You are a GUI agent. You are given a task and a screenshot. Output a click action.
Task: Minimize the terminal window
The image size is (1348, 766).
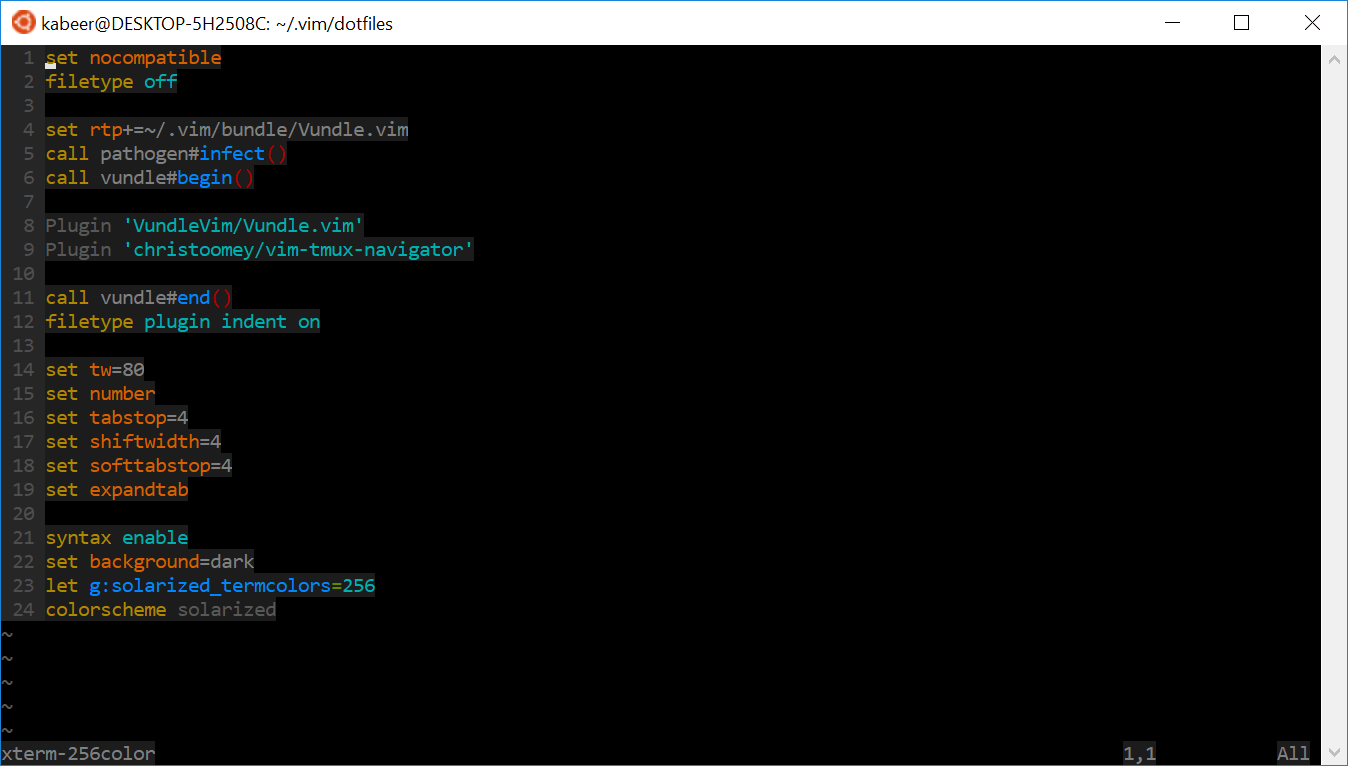pos(1171,22)
